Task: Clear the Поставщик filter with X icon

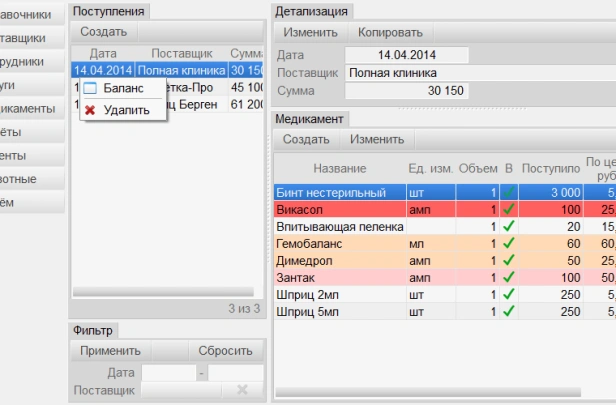Action: 241,390
